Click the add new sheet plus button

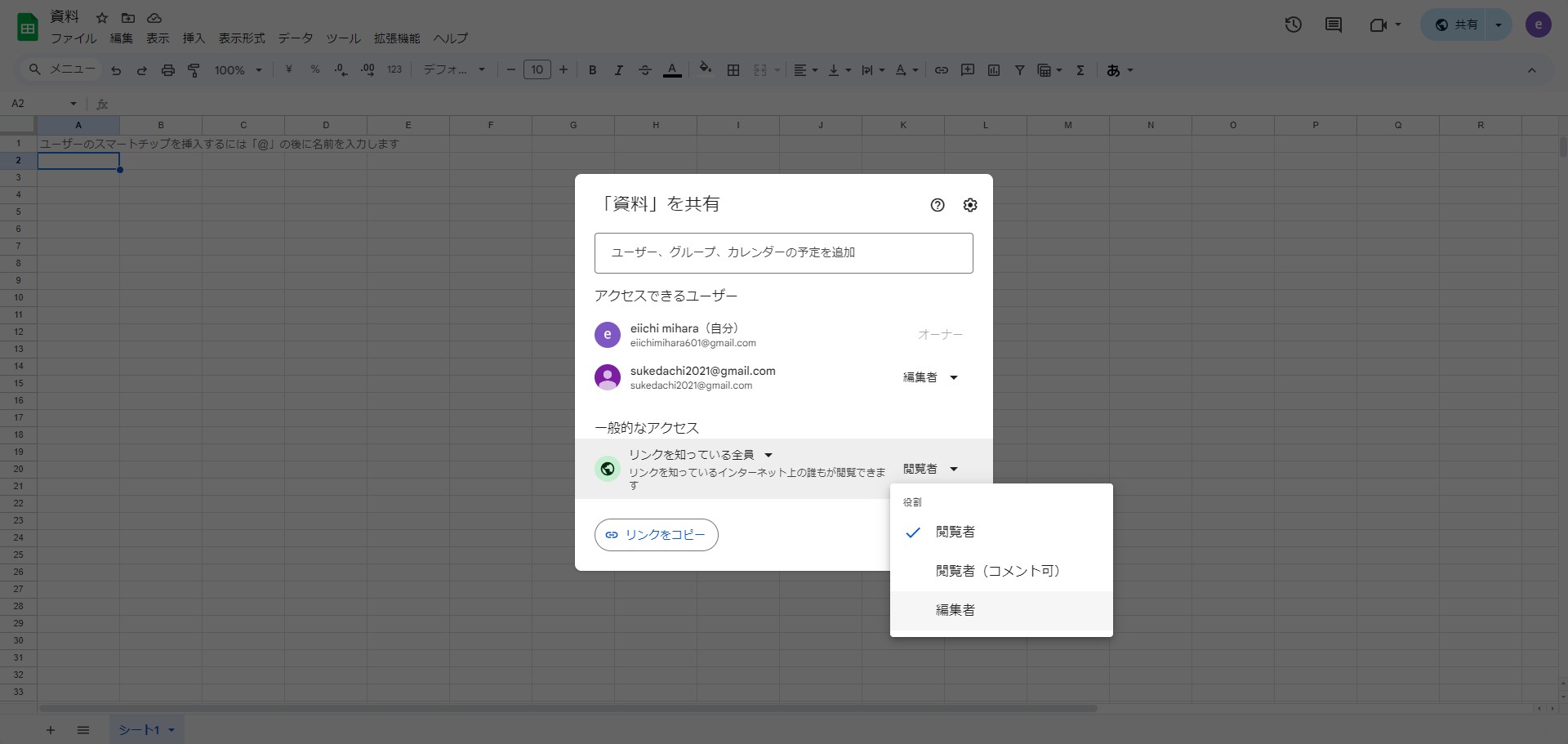51,729
